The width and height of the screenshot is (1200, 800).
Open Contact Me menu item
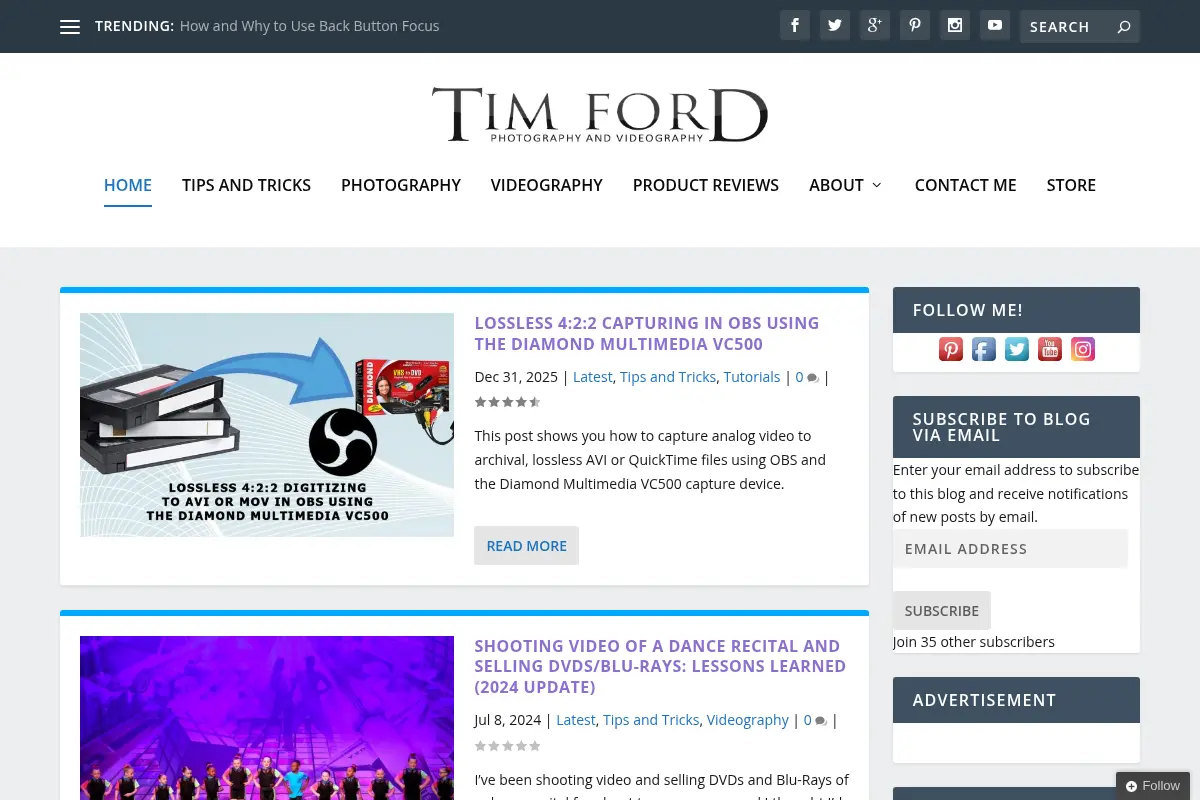pos(966,185)
